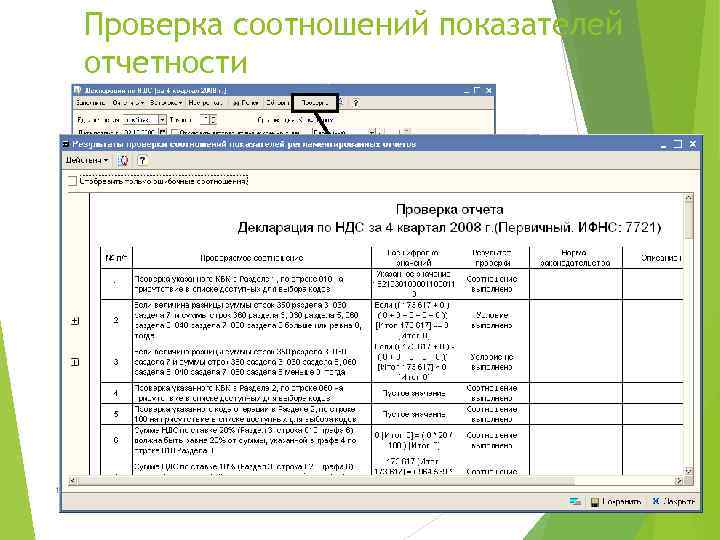This screenshot has height=540, width=720.
Task: Click the Проверка button in declaration window
Action: point(315,103)
